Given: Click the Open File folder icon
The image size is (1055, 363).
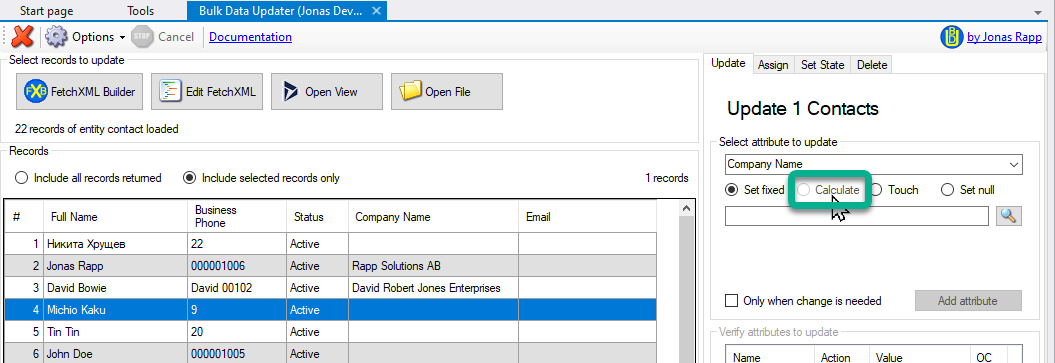Looking at the screenshot, I should pyautogui.click(x=410, y=91).
